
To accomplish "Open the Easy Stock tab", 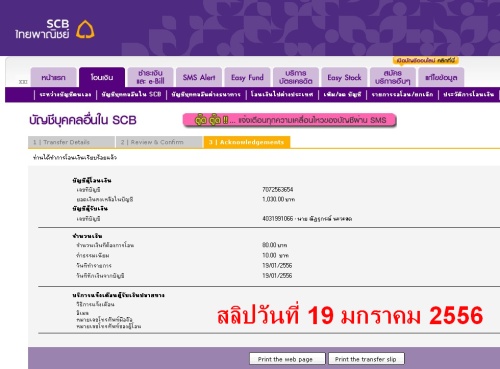I will [344, 77].
